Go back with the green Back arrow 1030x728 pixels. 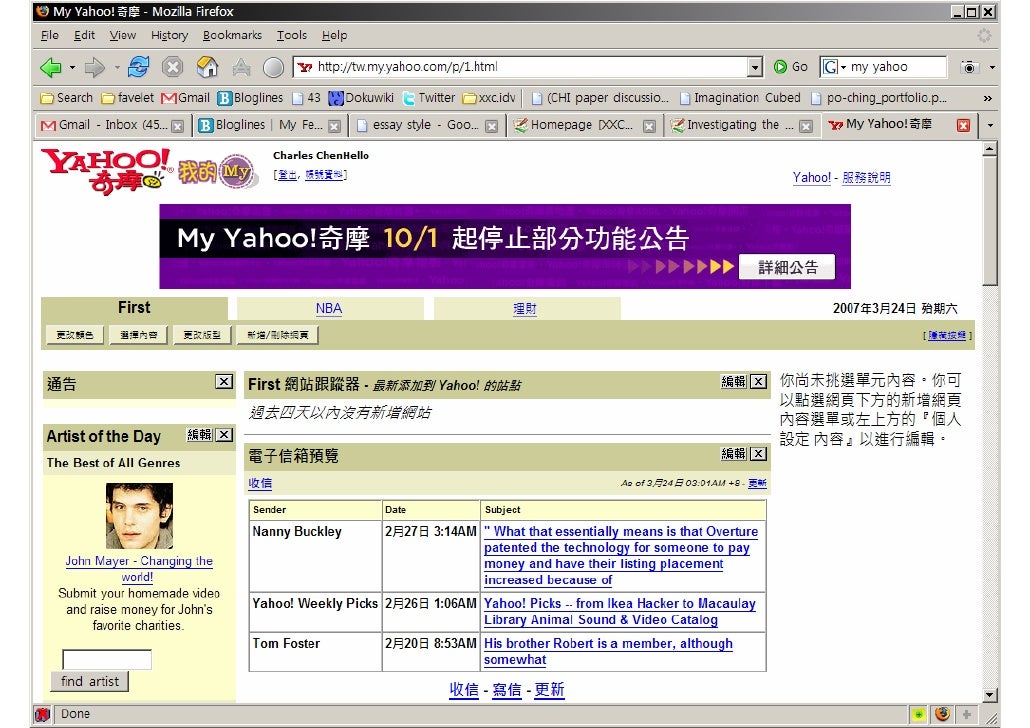tap(51, 67)
